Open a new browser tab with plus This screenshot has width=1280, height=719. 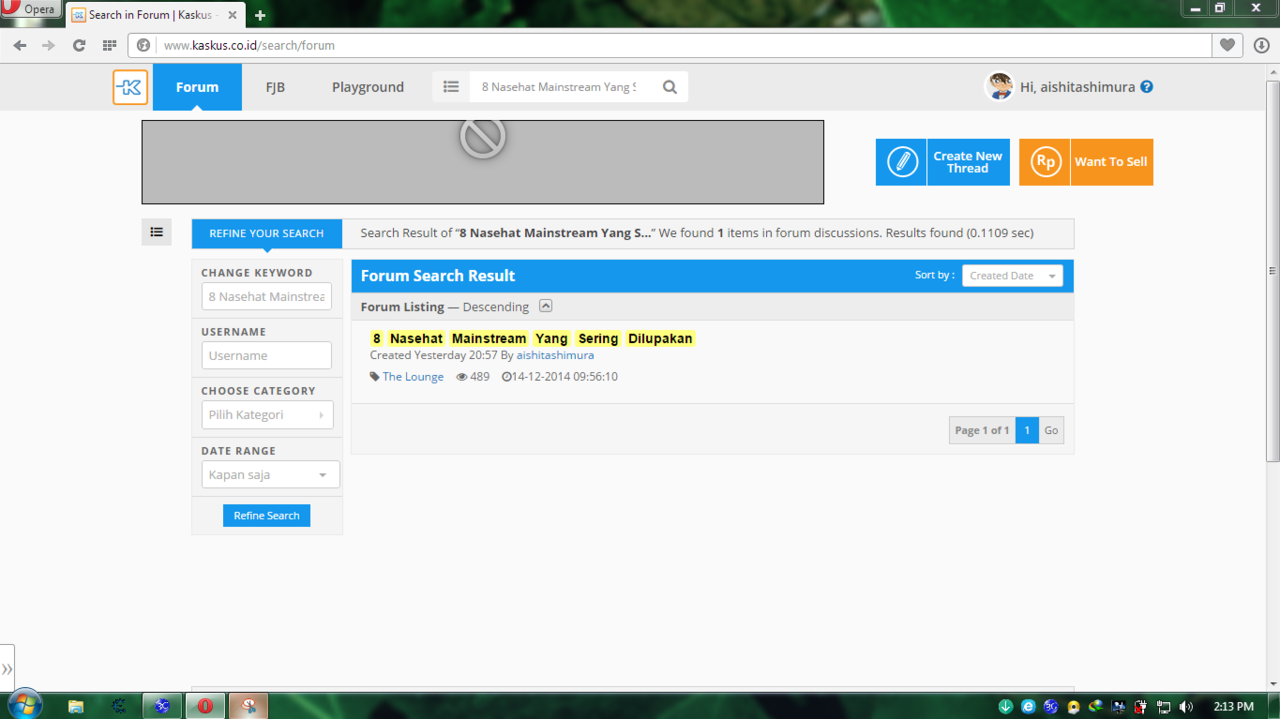260,15
